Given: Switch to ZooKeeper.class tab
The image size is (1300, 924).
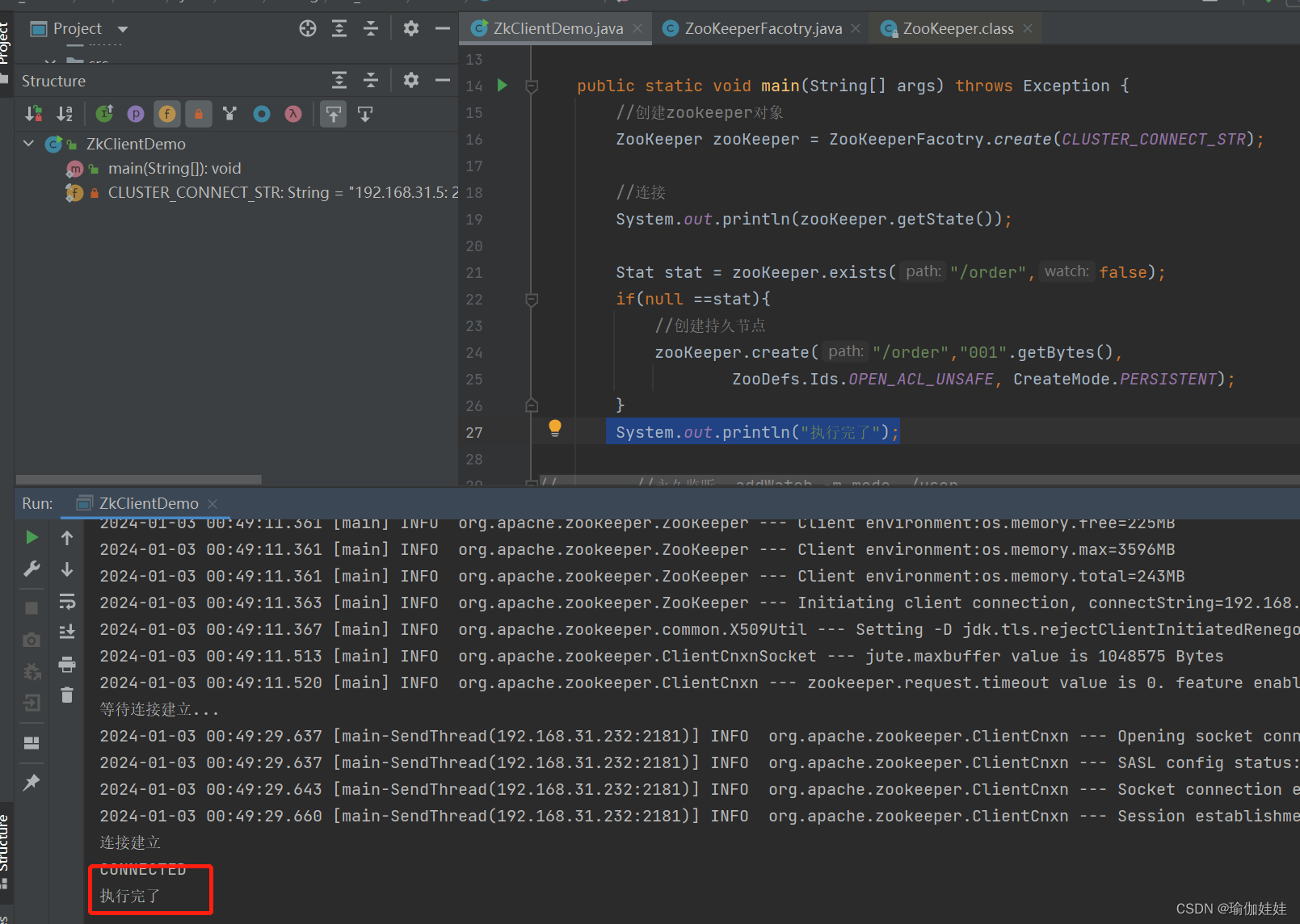Looking at the screenshot, I should pos(957,28).
